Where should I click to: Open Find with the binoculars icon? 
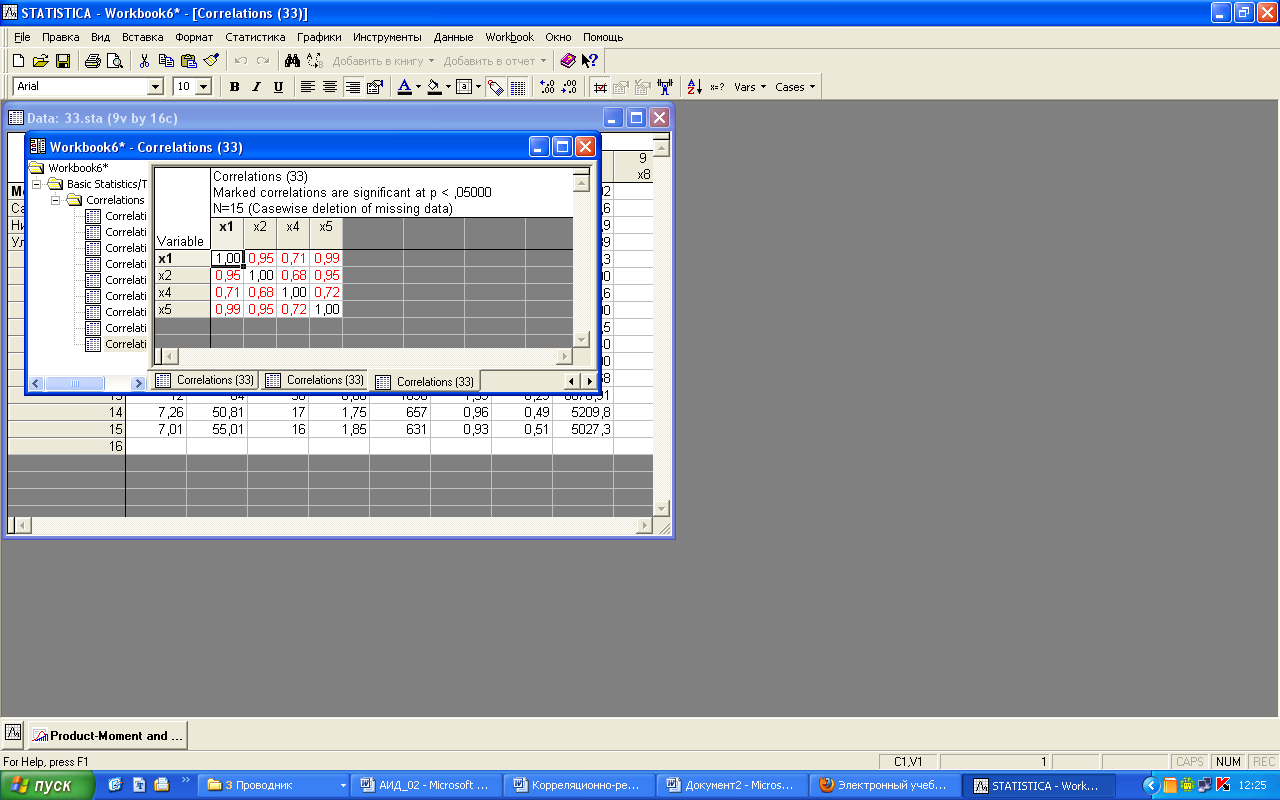(292, 61)
